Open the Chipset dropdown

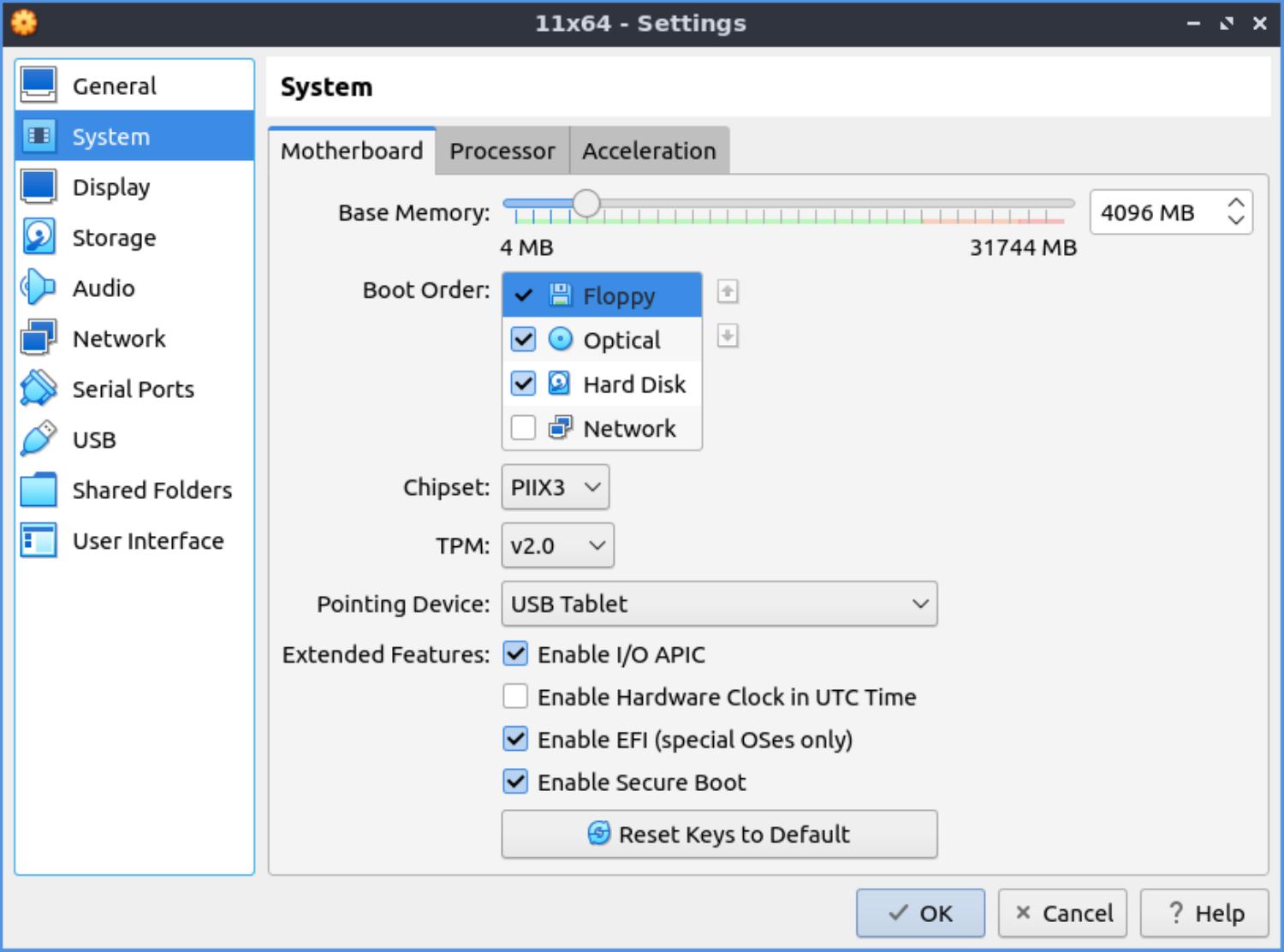555,486
